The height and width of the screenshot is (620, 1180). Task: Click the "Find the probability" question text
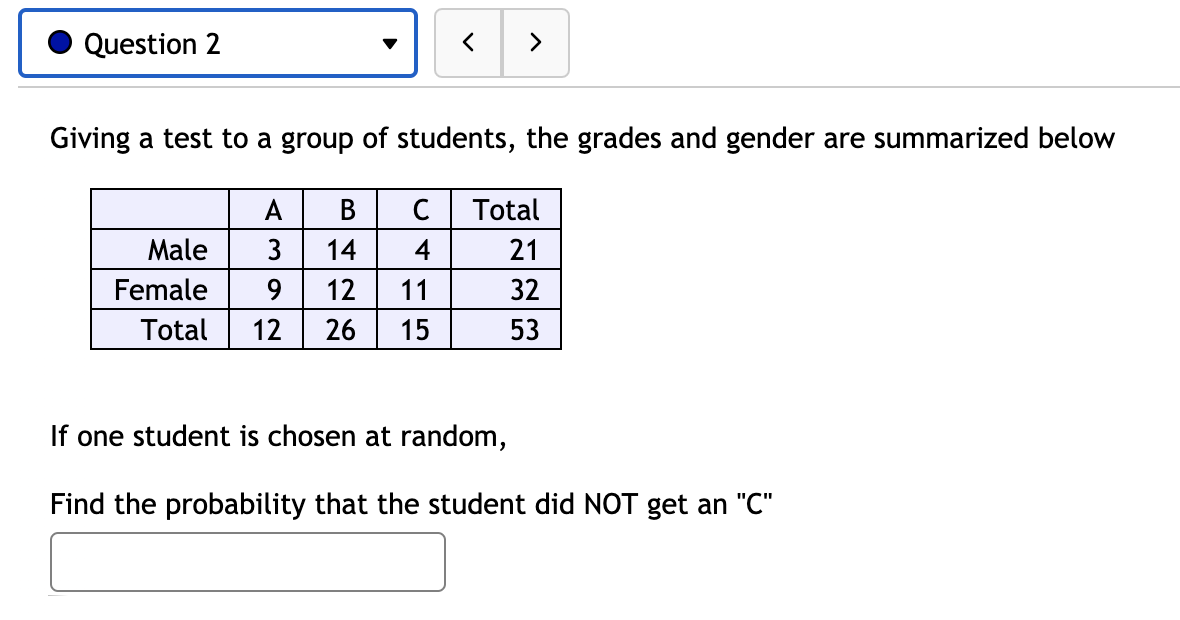point(411,505)
